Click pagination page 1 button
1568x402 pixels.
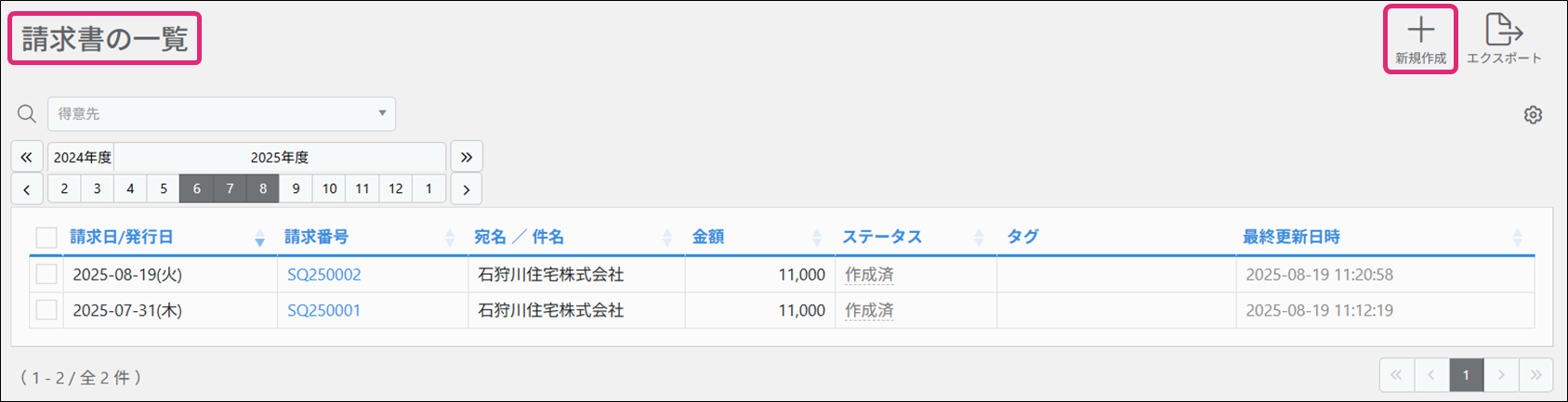[x=1466, y=375]
